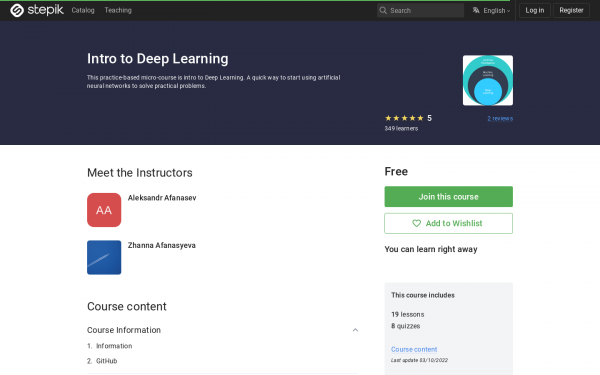Viewport: 600px width, 375px height.
Task: Open the course cover thumbnail image
Action: pyautogui.click(x=488, y=80)
